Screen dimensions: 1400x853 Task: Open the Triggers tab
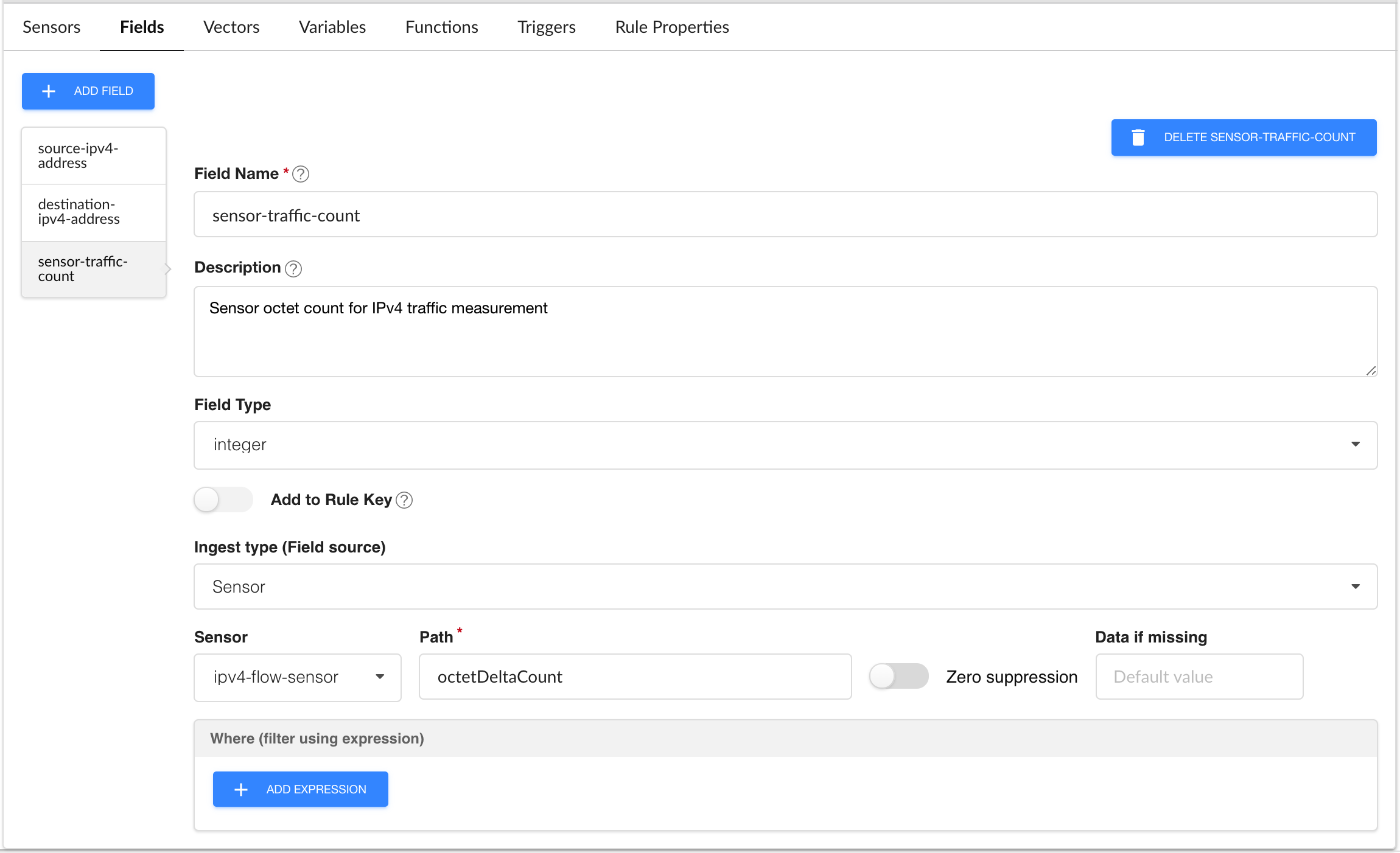click(x=546, y=27)
